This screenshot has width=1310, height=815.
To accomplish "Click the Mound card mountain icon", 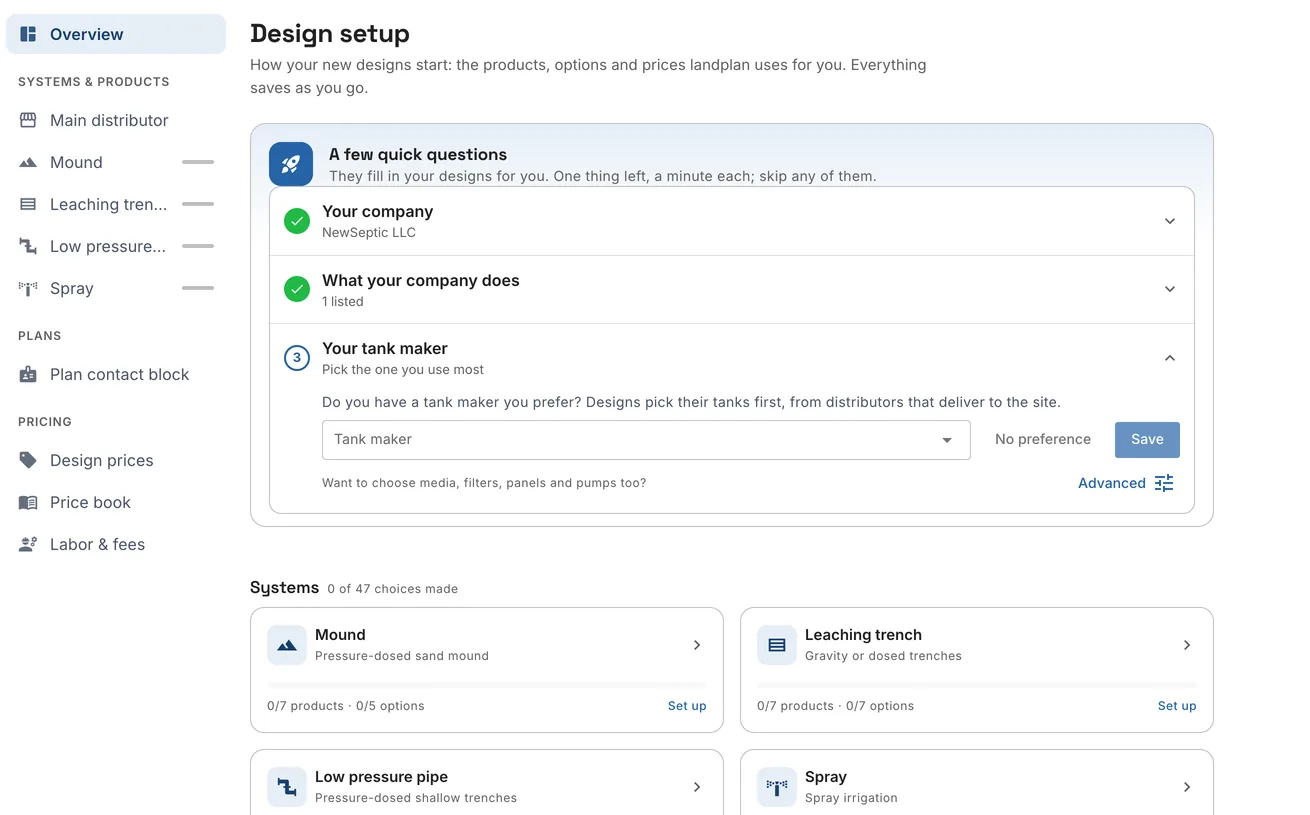I will pos(287,646).
